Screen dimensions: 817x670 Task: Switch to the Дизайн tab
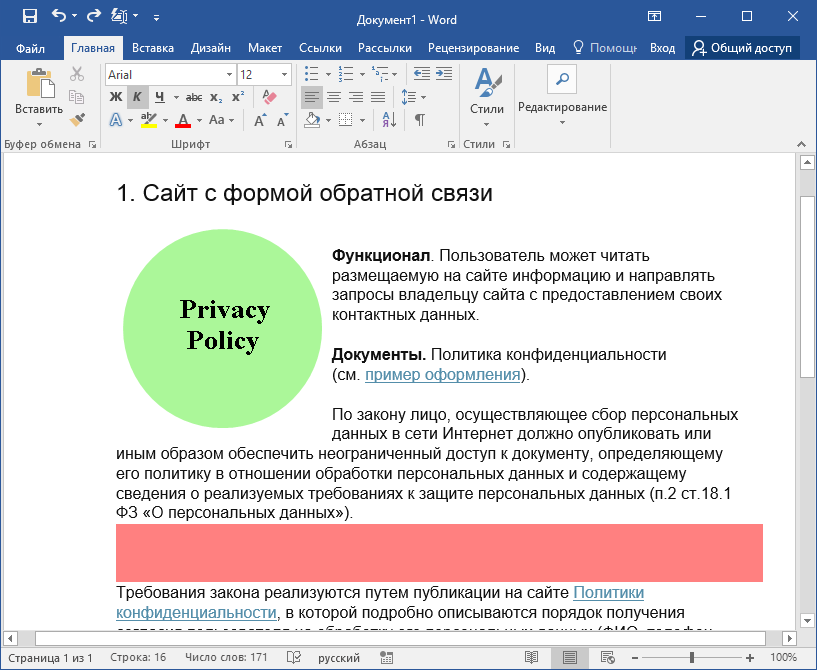click(211, 48)
